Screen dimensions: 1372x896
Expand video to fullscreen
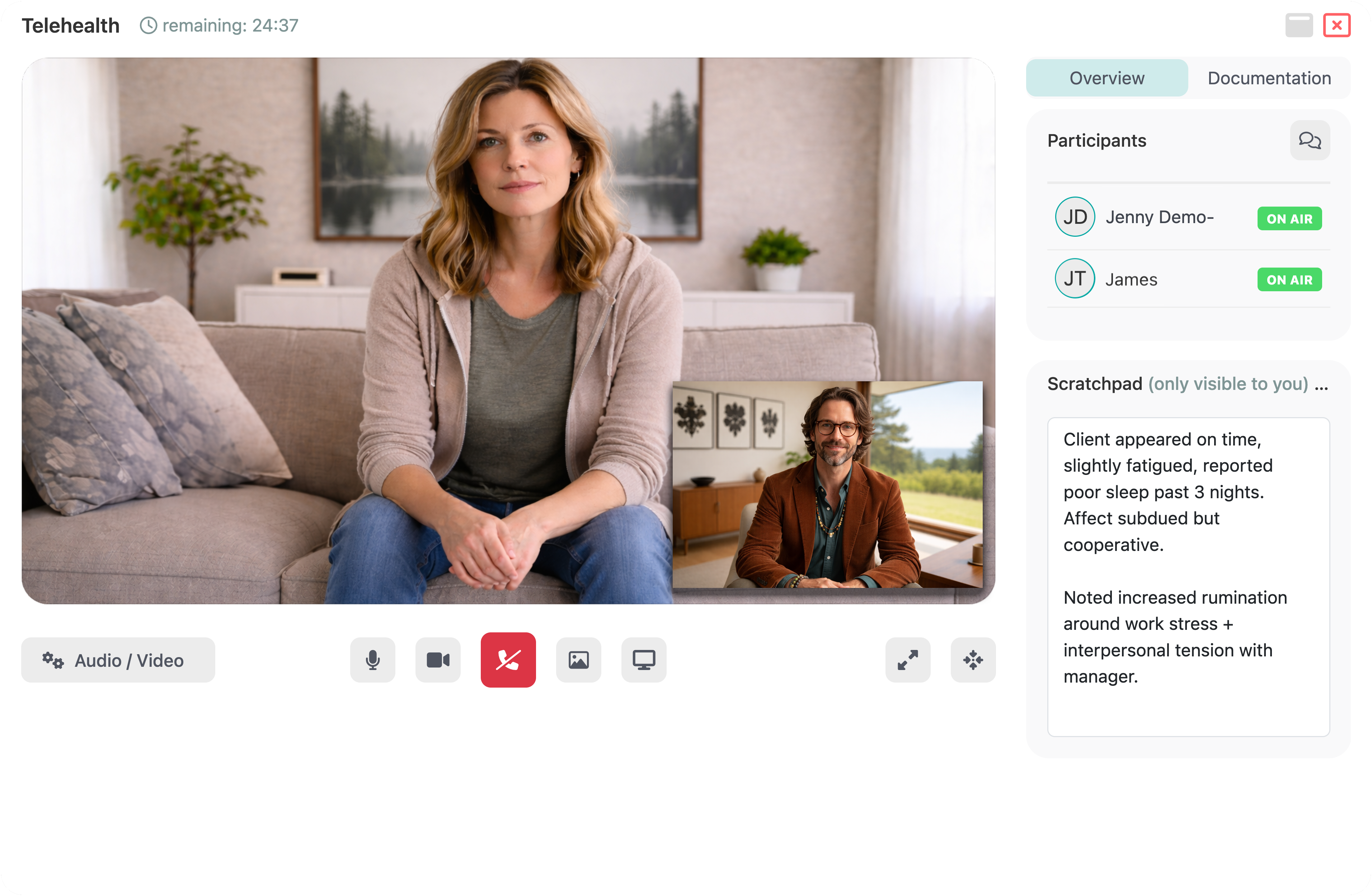click(x=907, y=660)
